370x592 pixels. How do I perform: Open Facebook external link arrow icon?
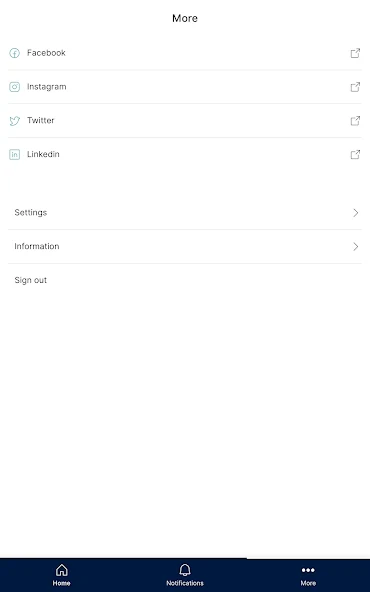tap(355, 53)
